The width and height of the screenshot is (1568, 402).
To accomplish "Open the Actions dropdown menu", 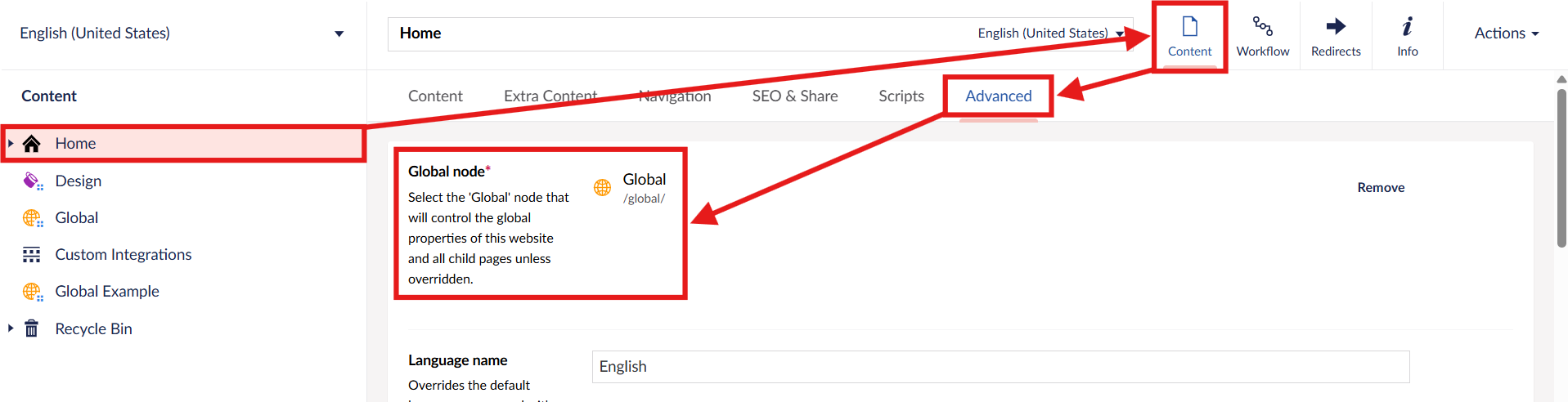I will [1506, 33].
